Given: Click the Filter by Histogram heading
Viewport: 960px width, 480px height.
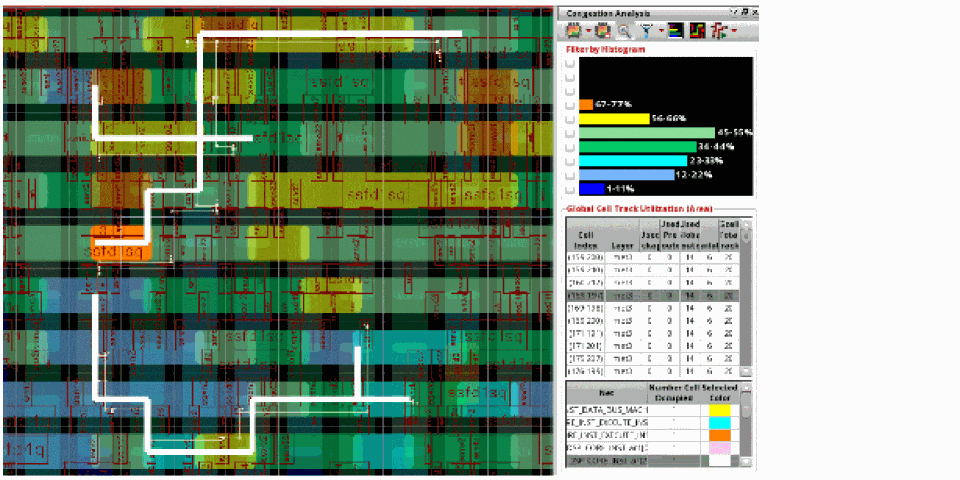Looking at the screenshot, I should [605, 48].
